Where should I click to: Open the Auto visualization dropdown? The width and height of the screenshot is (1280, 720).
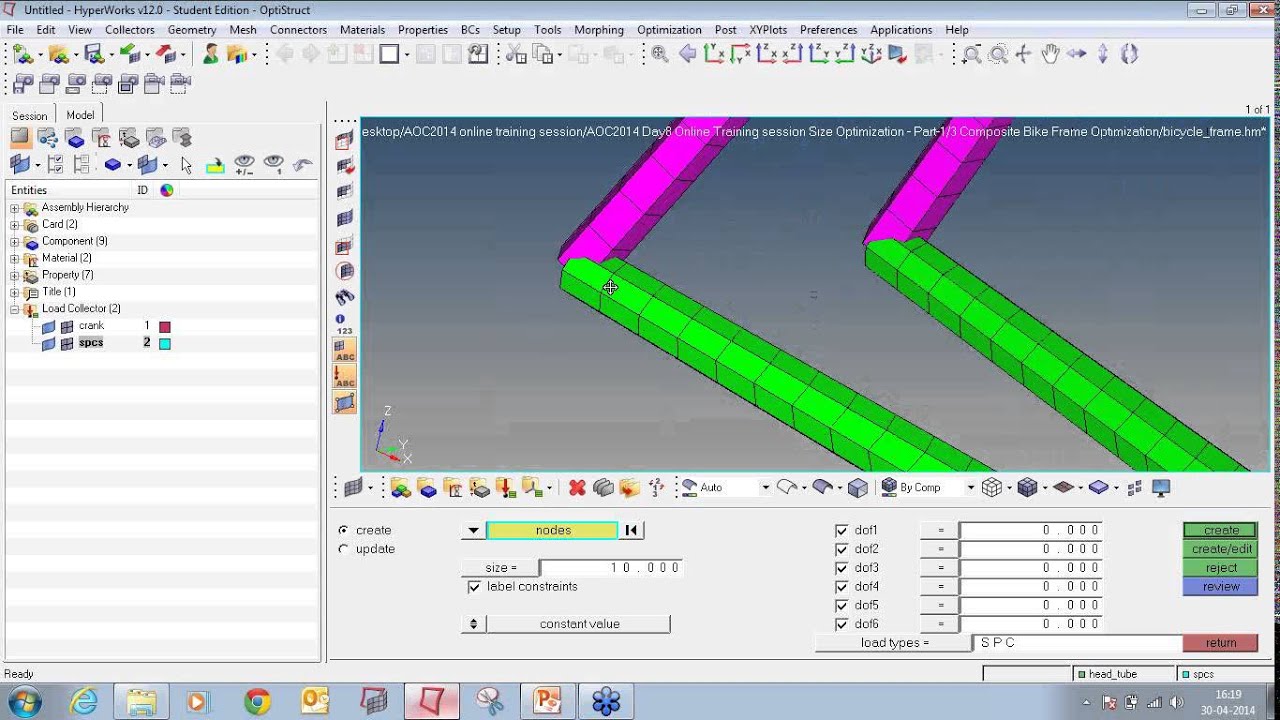point(765,488)
